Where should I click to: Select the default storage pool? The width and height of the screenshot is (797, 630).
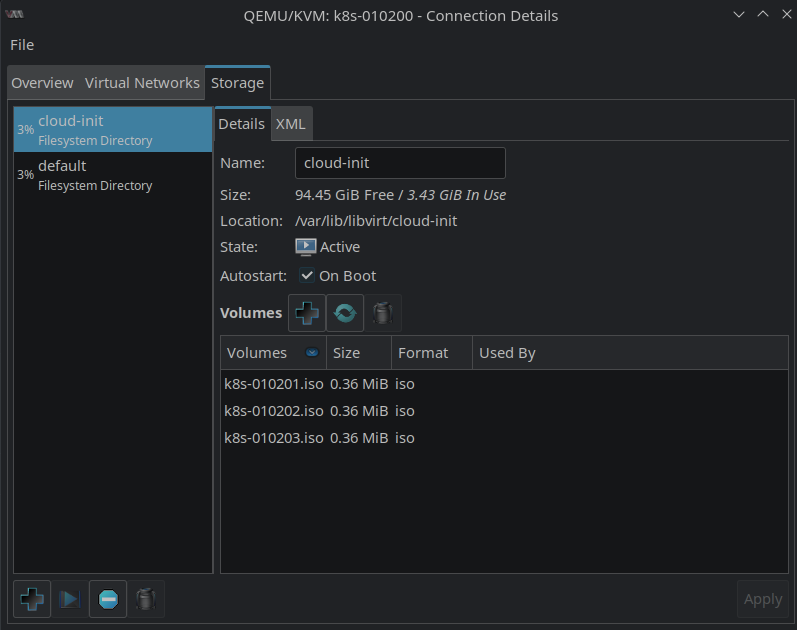pyautogui.click(x=113, y=175)
